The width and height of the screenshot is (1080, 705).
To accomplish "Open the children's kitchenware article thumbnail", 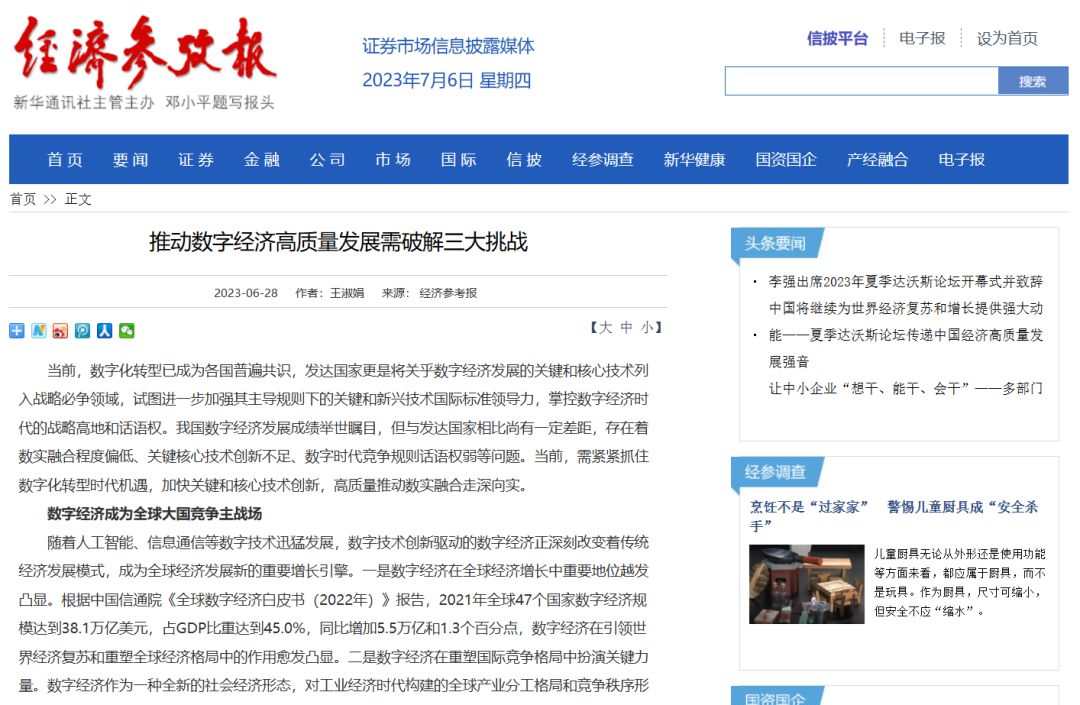I will tap(806, 584).
